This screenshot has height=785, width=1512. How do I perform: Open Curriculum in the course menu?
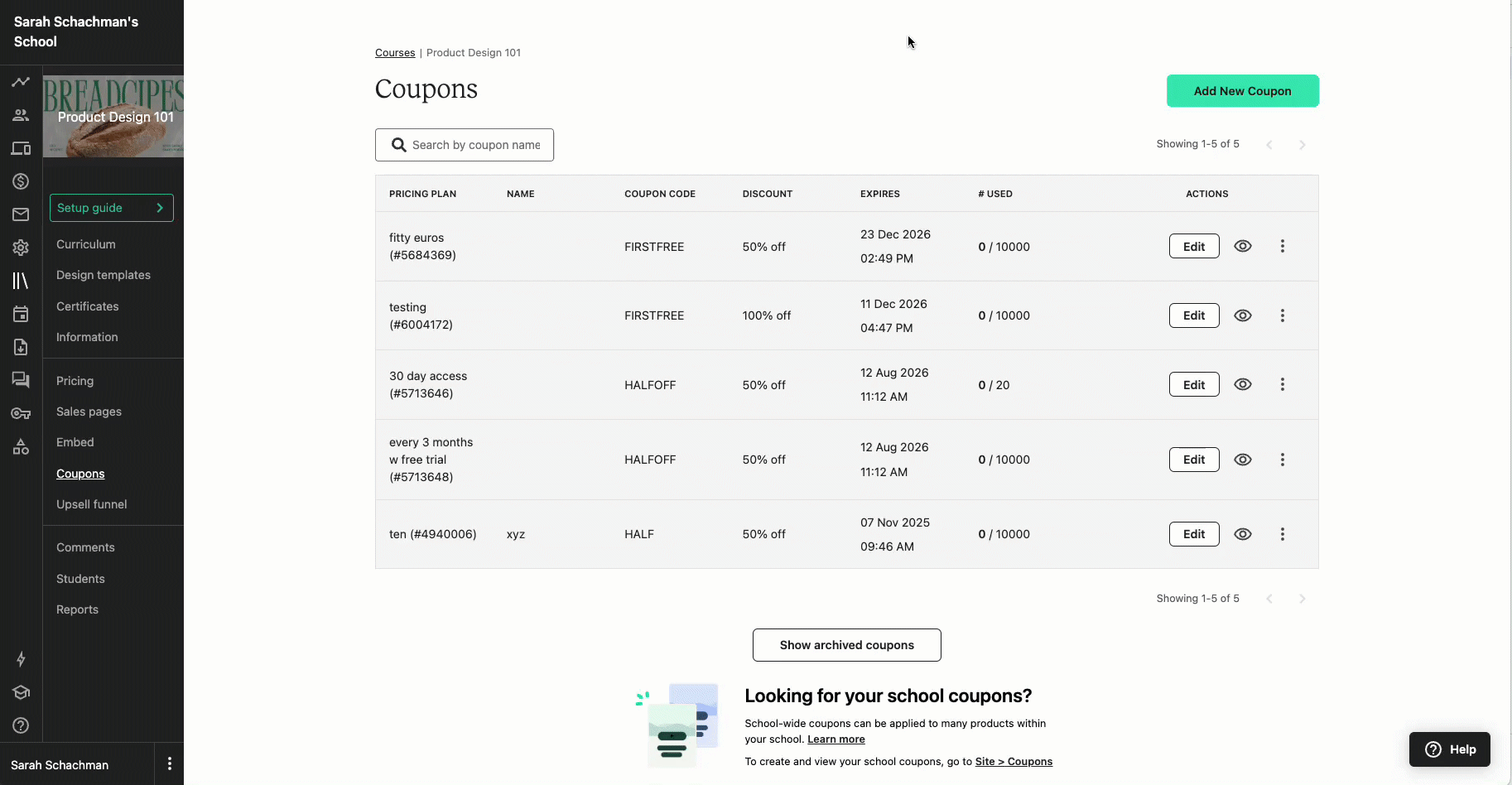coord(86,244)
